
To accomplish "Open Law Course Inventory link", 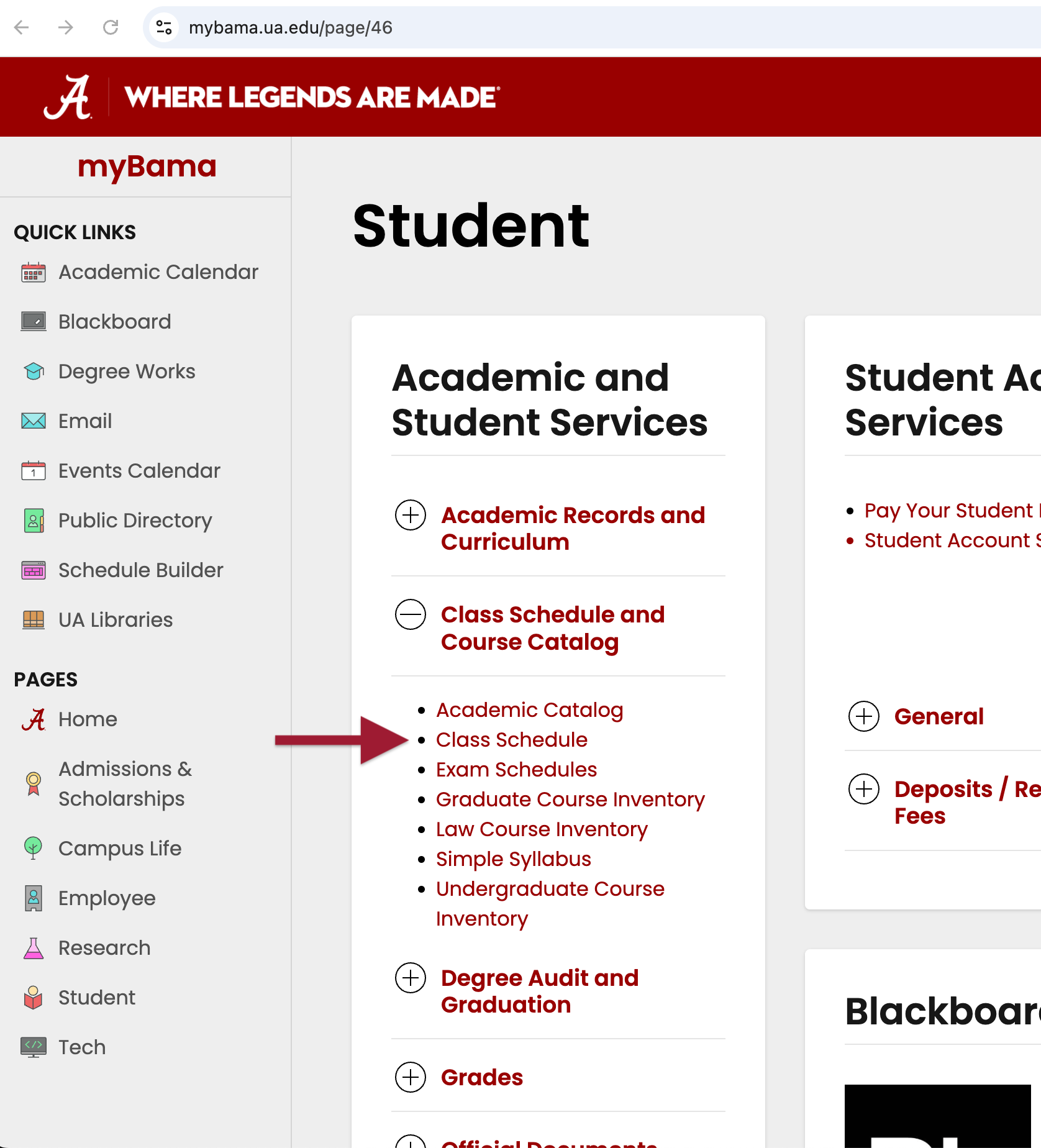I will click(x=542, y=829).
